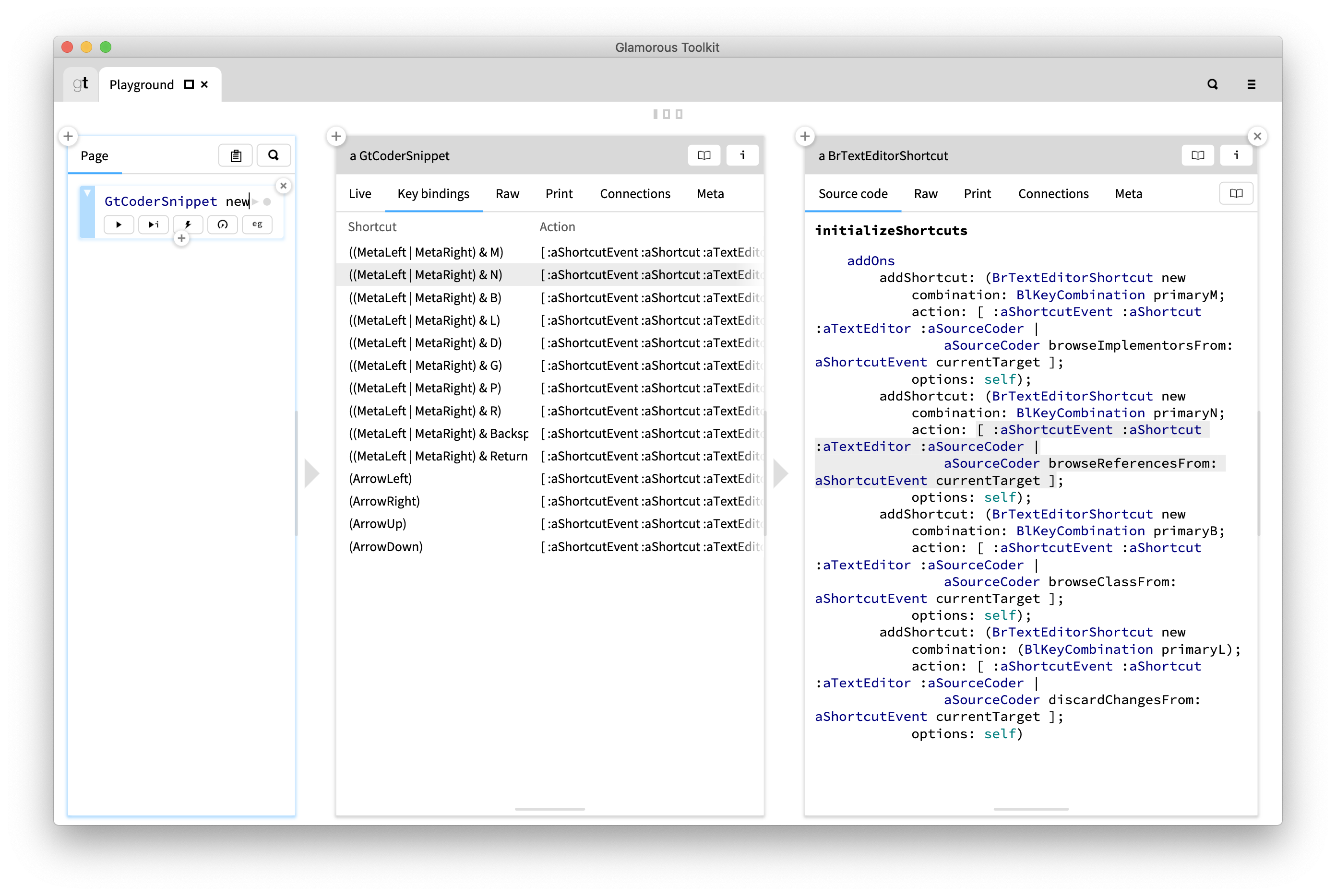
Task: Open Print tab in BrTextEditorShortcut pane
Action: (977, 194)
